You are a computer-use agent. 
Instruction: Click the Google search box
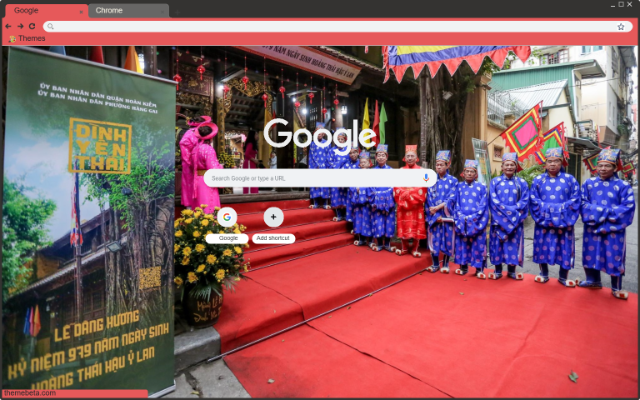point(320,178)
